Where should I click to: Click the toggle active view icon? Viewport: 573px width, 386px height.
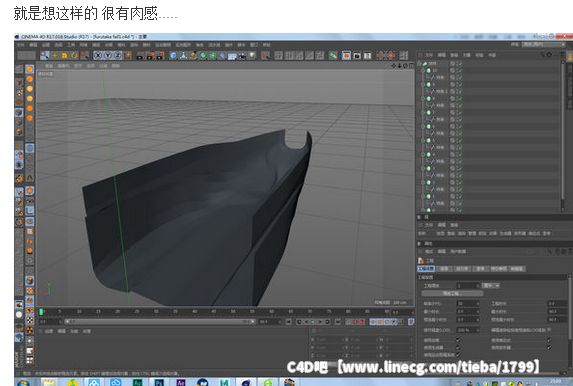click(411, 66)
